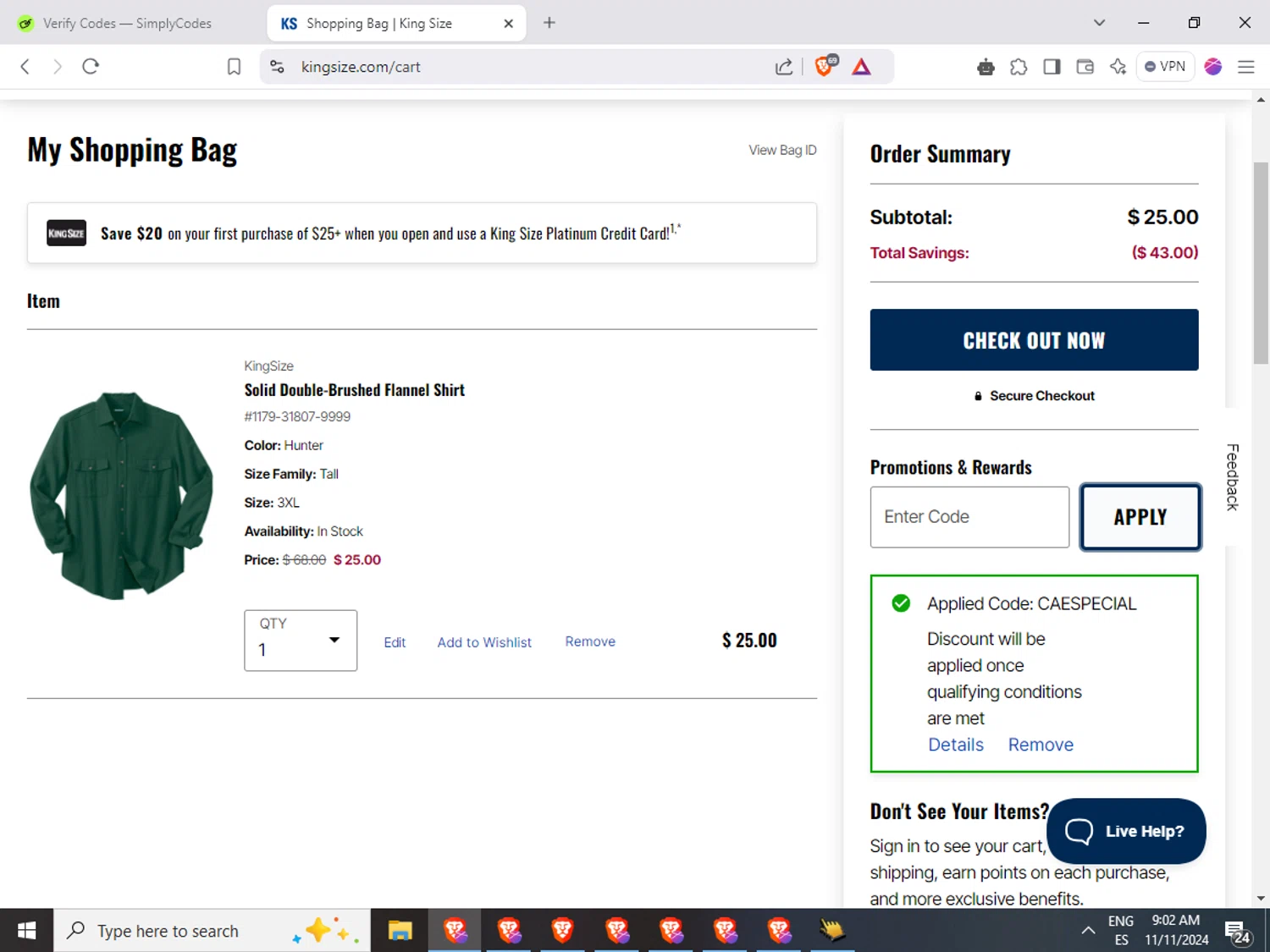Click the share page icon in address bar
The height and width of the screenshot is (952, 1270).
784,67
